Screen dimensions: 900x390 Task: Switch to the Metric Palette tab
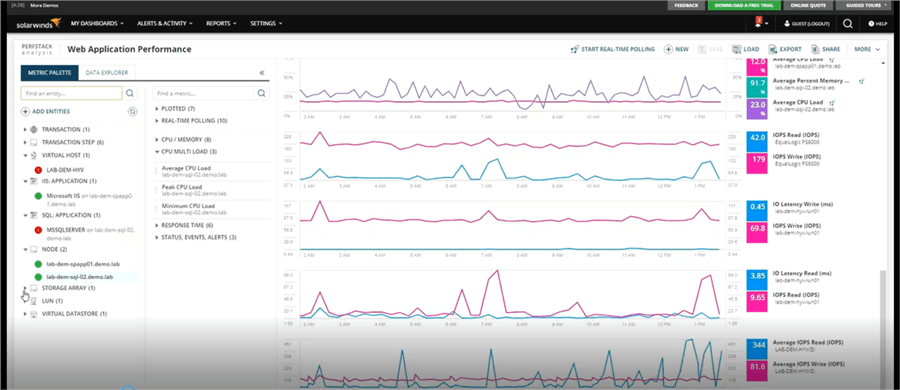point(49,73)
